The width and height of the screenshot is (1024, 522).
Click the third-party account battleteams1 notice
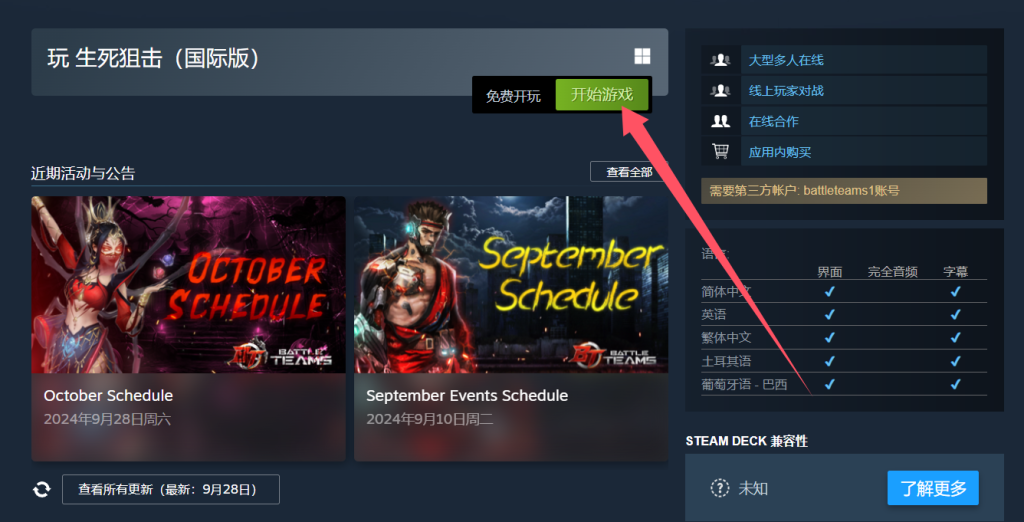(844, 191)
